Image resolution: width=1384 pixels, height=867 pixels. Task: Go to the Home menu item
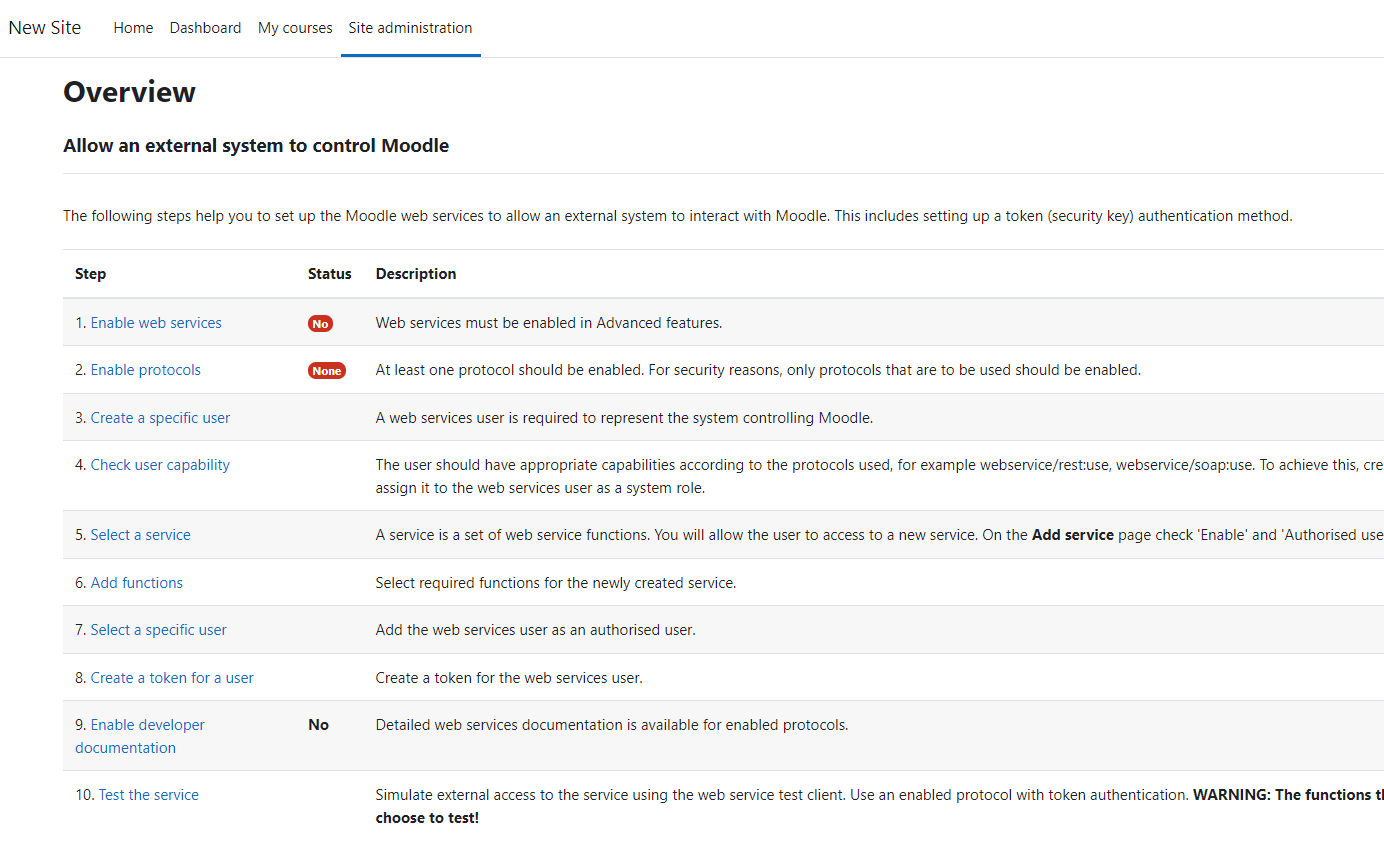133,28
